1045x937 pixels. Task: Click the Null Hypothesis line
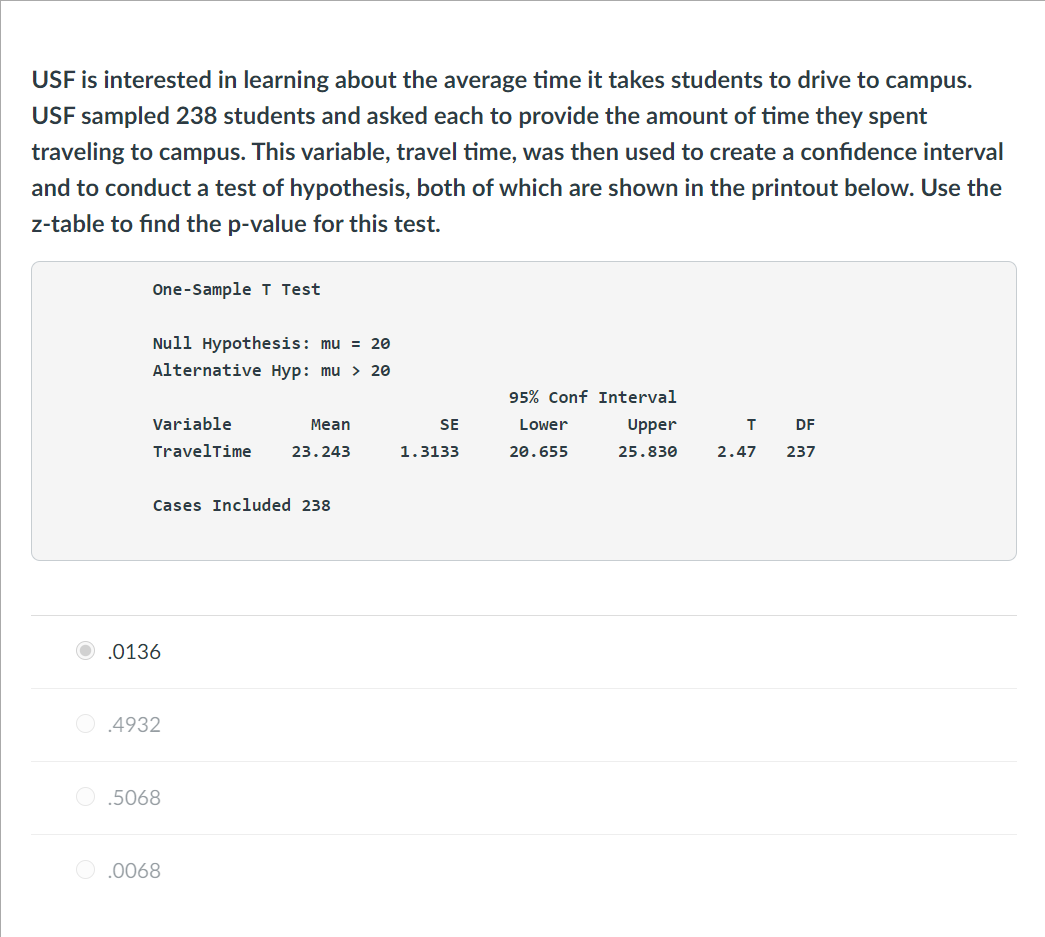point(271,344)
